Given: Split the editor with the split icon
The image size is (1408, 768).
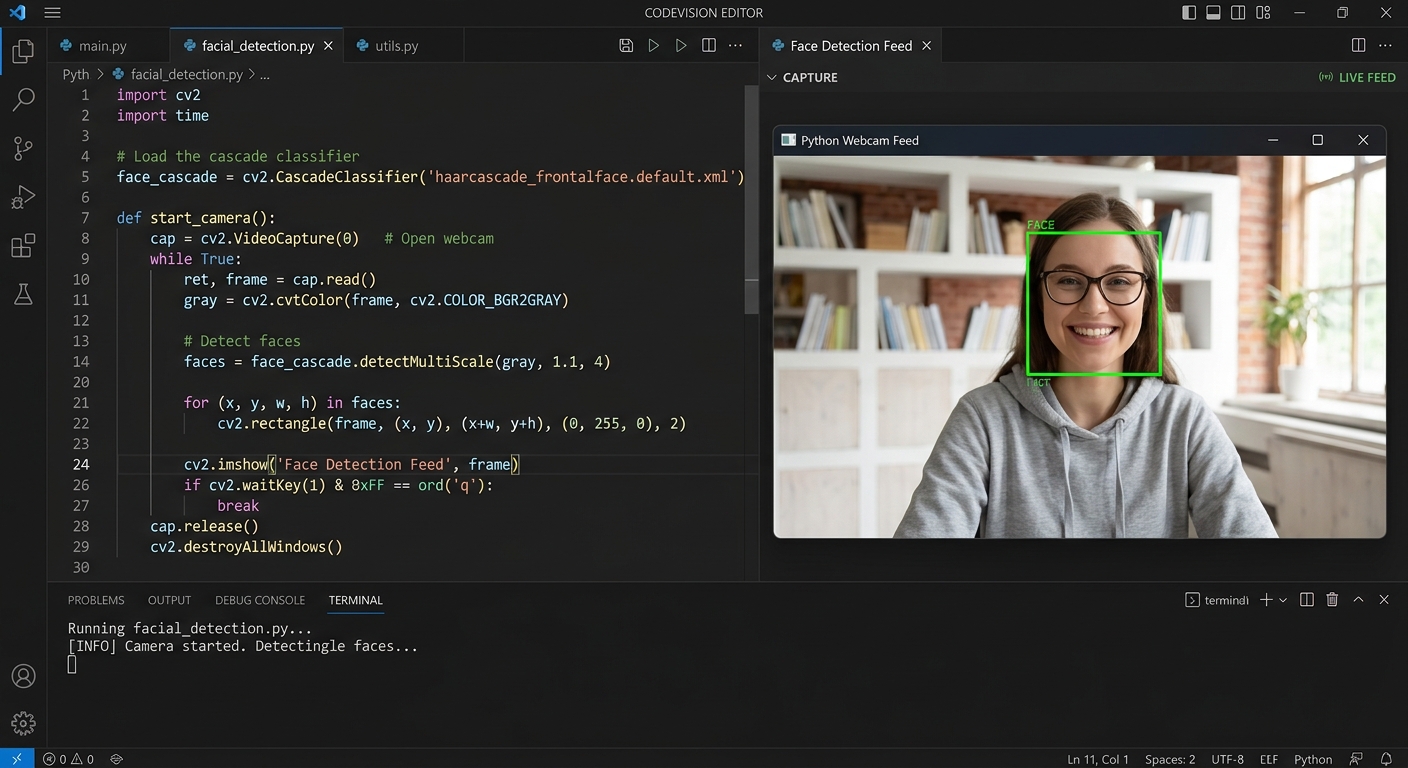Looking at the screenshot, I should pyautogui.click(x=709, y=45).
